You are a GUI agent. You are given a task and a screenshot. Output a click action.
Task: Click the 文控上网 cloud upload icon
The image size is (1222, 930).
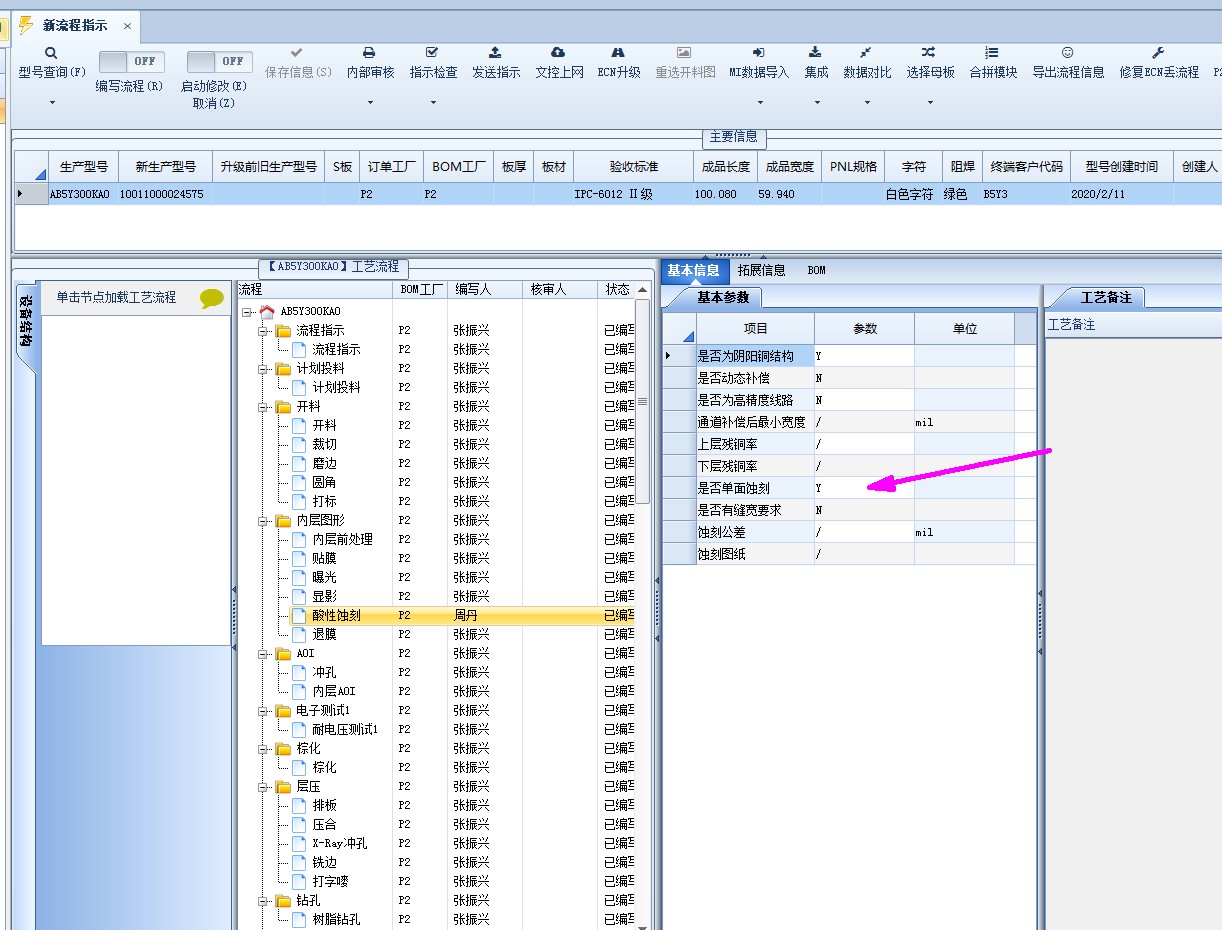click(x=558, y=53)
